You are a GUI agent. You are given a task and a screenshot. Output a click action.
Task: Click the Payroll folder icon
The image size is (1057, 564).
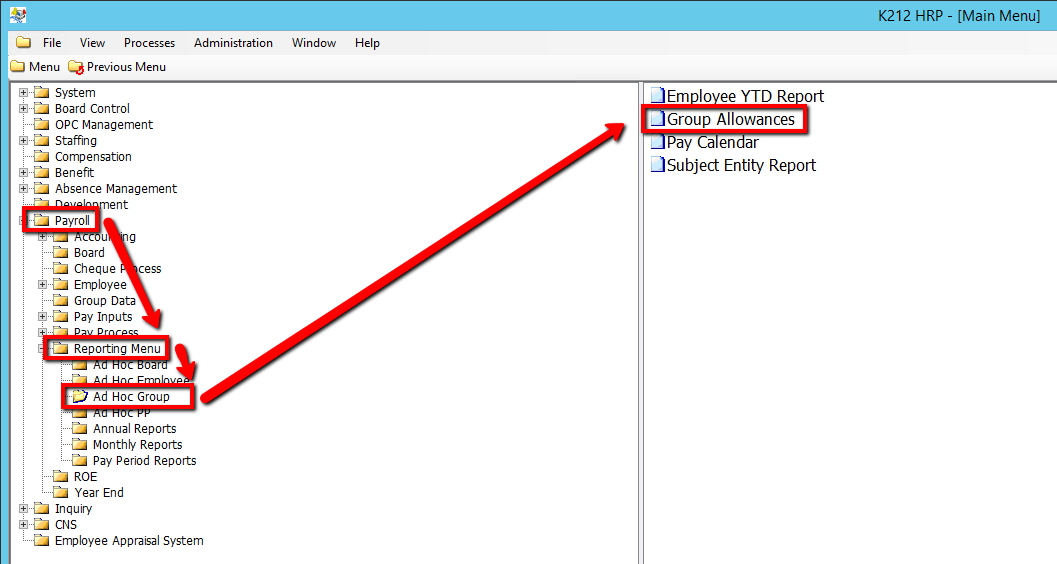(x=42, y=221)
